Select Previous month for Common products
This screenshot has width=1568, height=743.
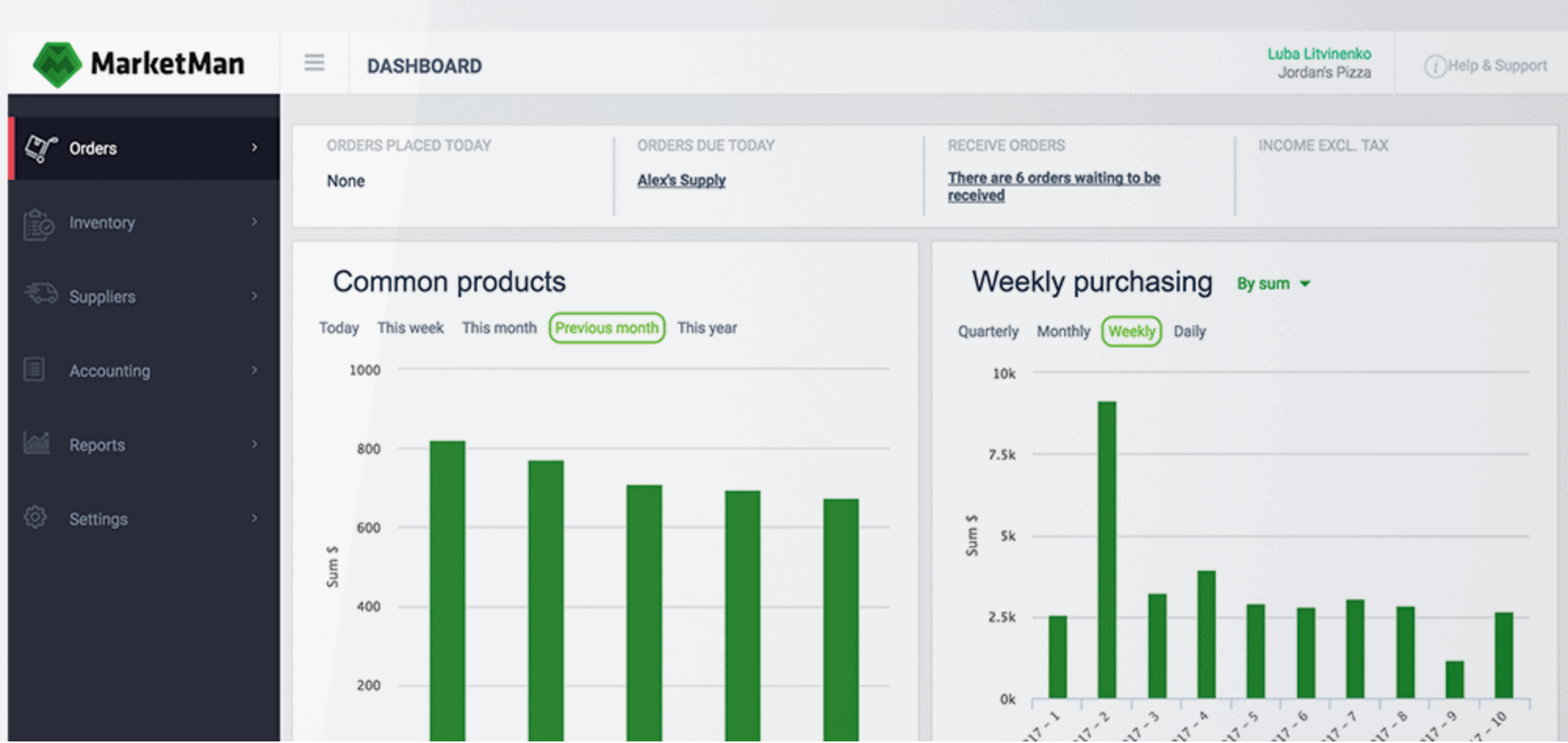[x=606, y=328]
